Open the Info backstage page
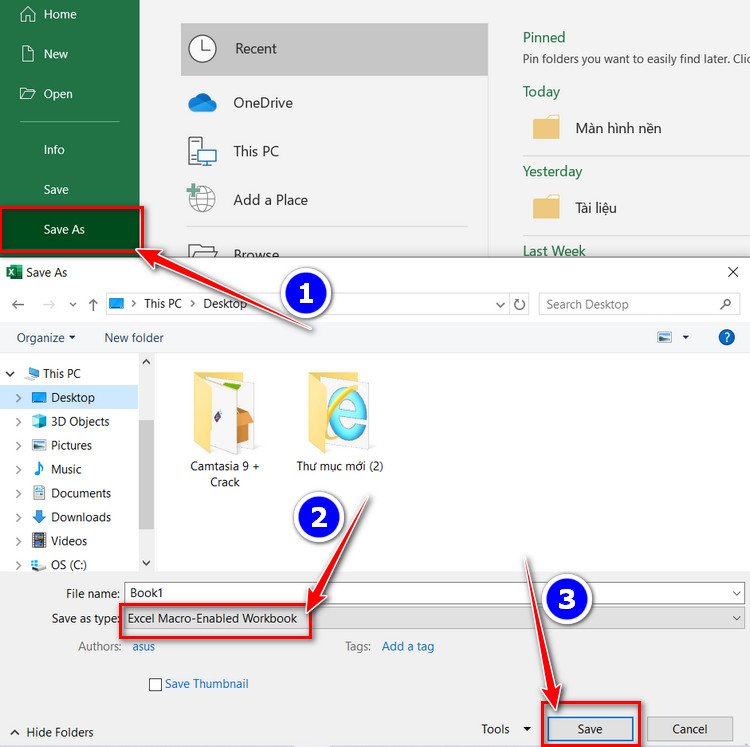Viewport: 750px width, 747px height. pos(54,150)
